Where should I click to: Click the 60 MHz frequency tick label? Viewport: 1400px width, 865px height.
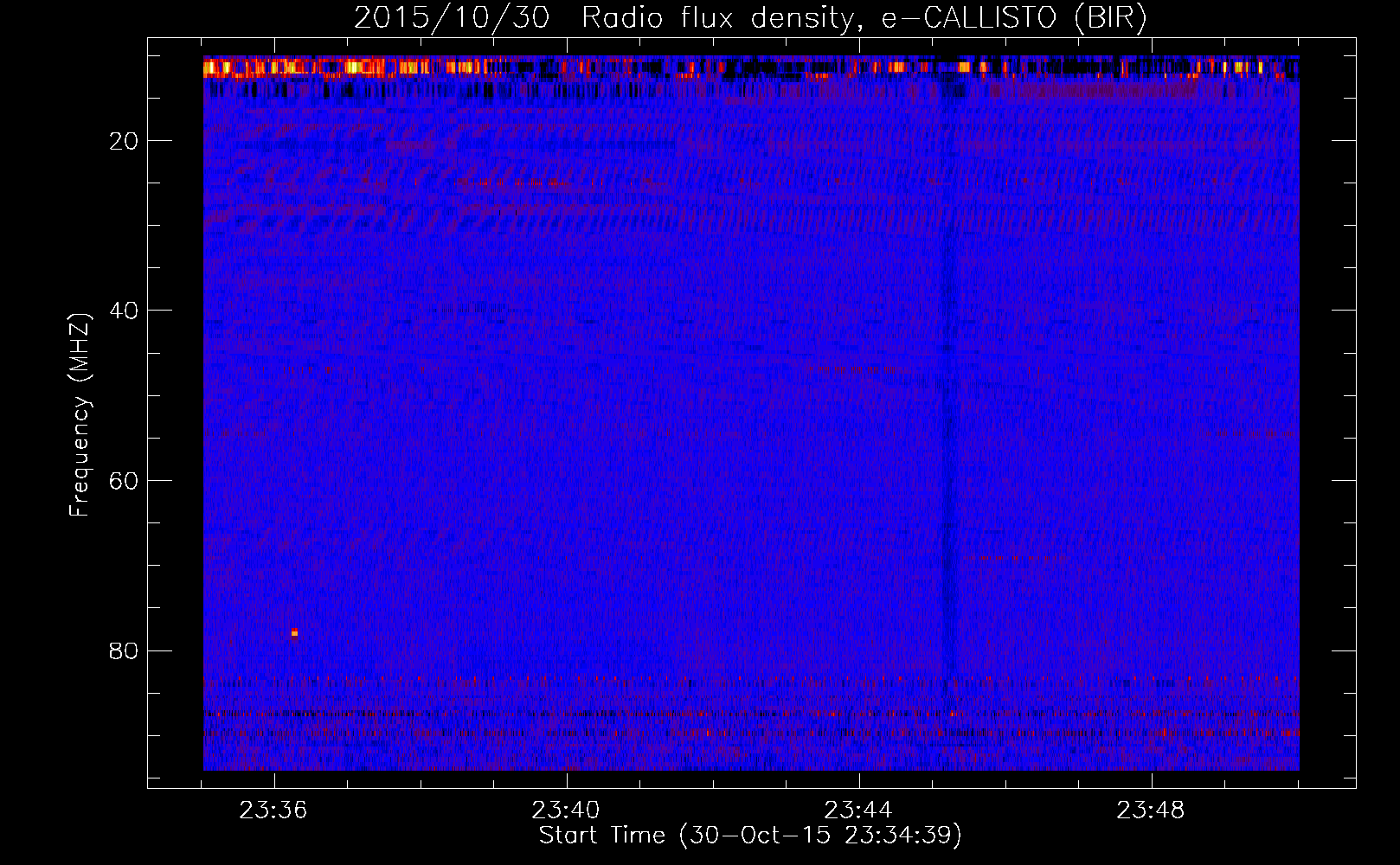[x=125, y=481]
